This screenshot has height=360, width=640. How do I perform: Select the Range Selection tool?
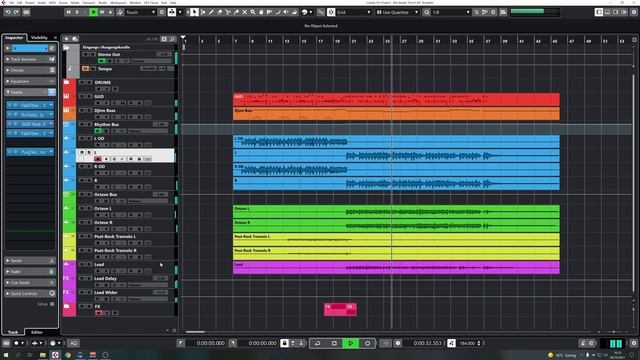pyautogui.click(x=203, y=12)
